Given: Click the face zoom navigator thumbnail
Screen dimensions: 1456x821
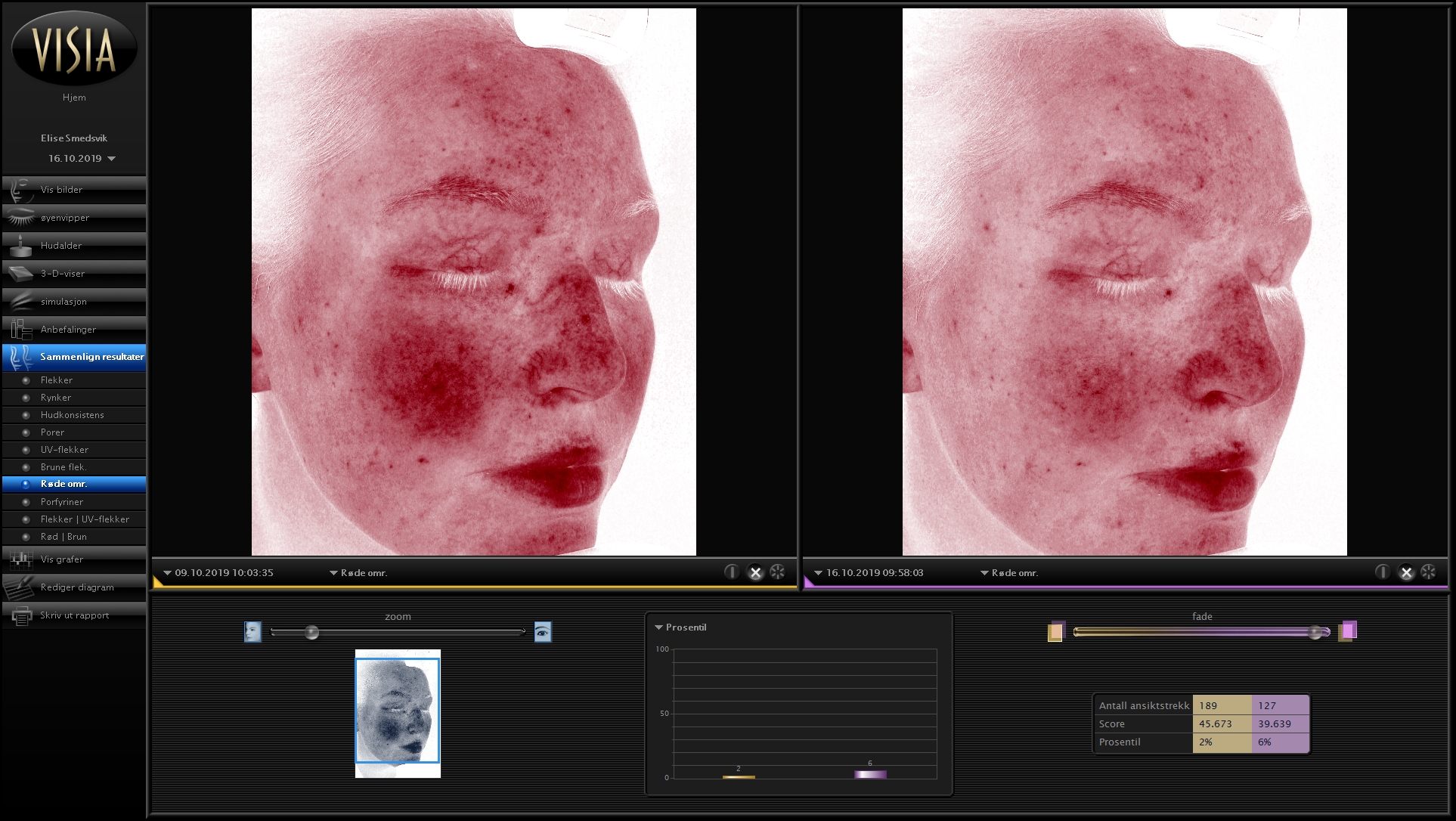Looking at the screenshot, I should pyautogui.click(x=398, y=713).
